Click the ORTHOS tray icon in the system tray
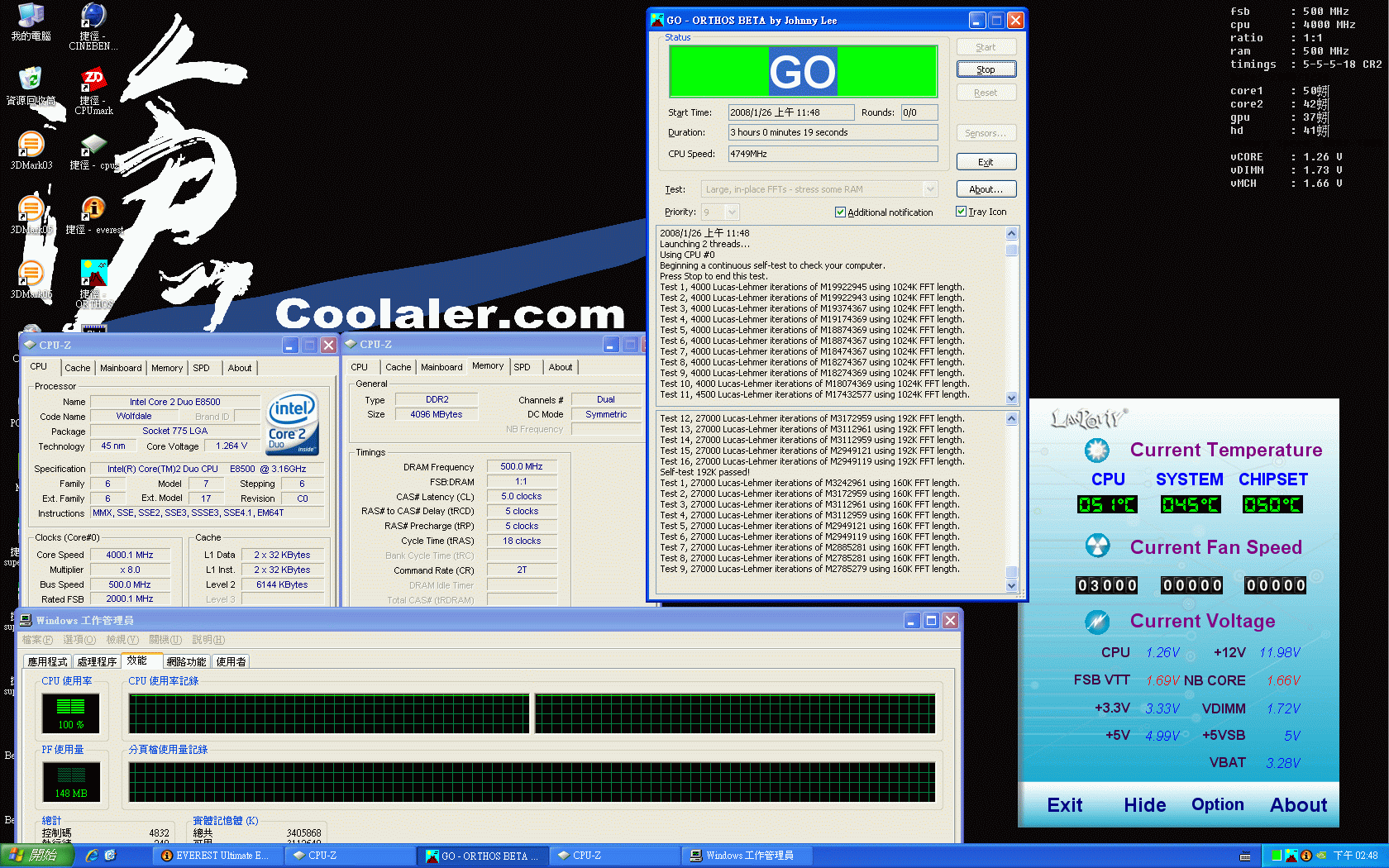Screen dimensions: 1389x868 point(1291,856)
